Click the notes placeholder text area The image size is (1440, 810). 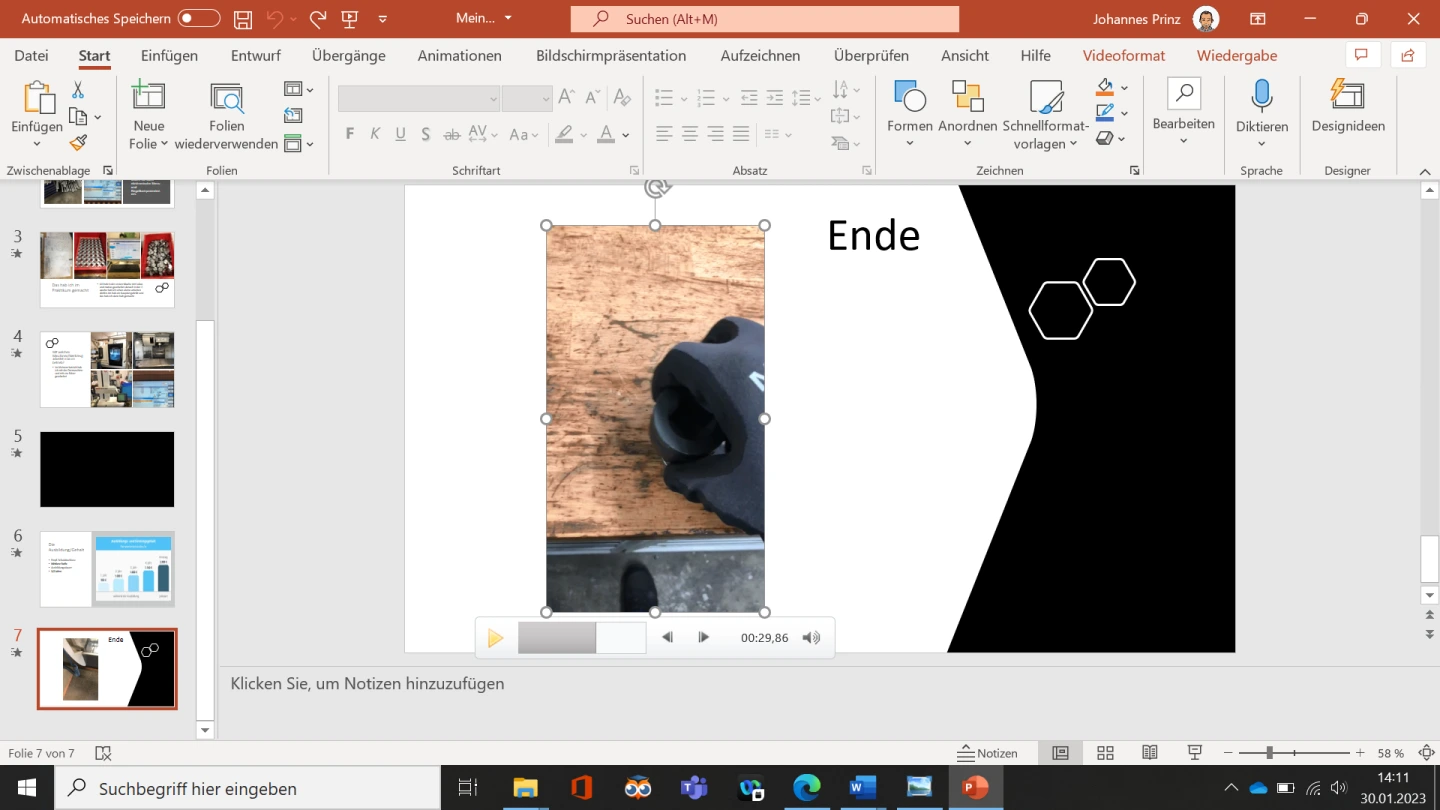(x=367, y=684)
